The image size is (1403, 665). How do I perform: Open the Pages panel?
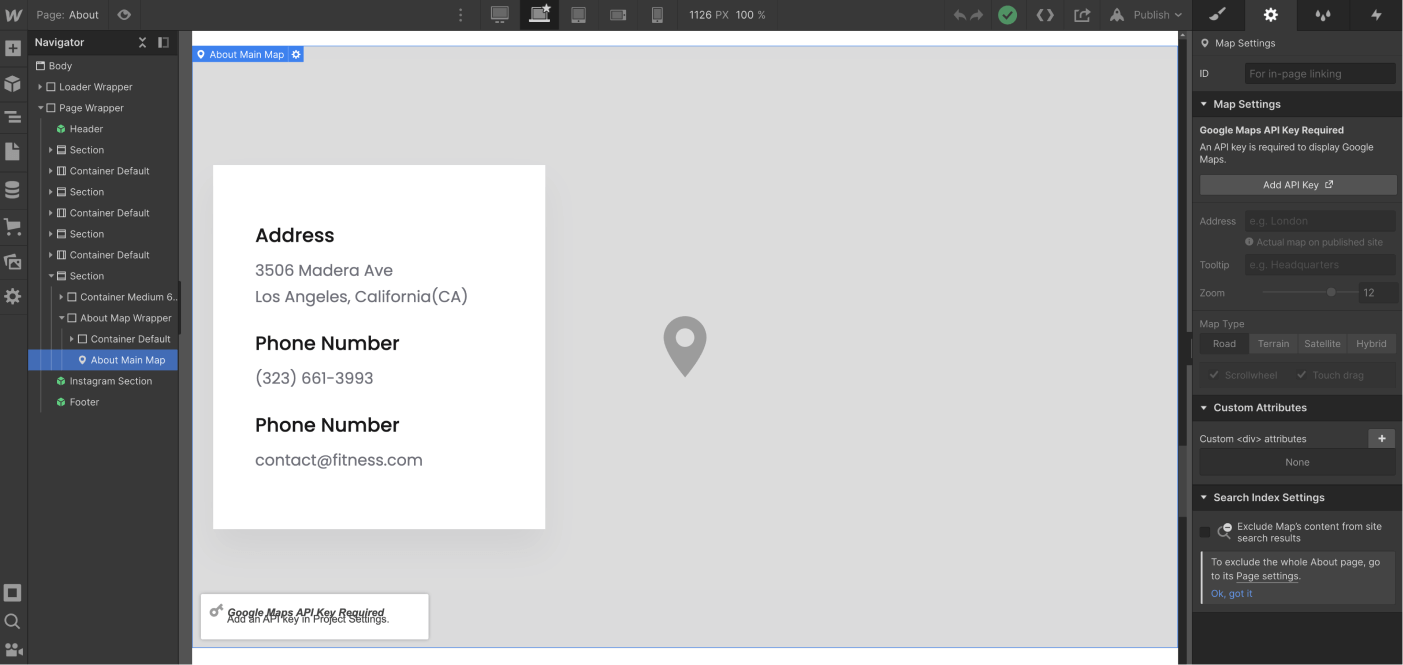tap(14, 151)
